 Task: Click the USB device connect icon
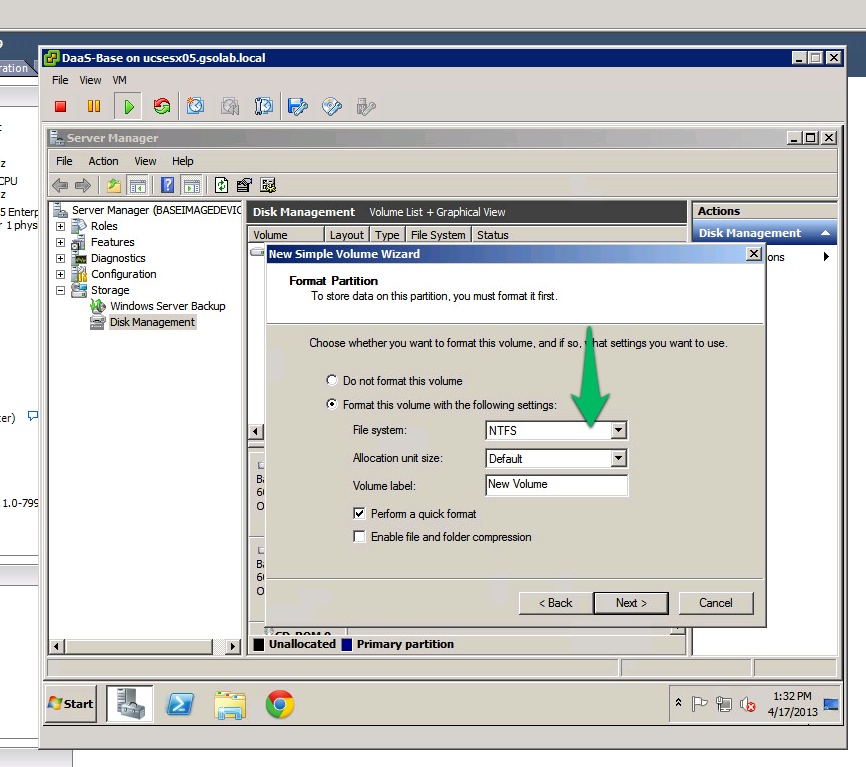366,106
